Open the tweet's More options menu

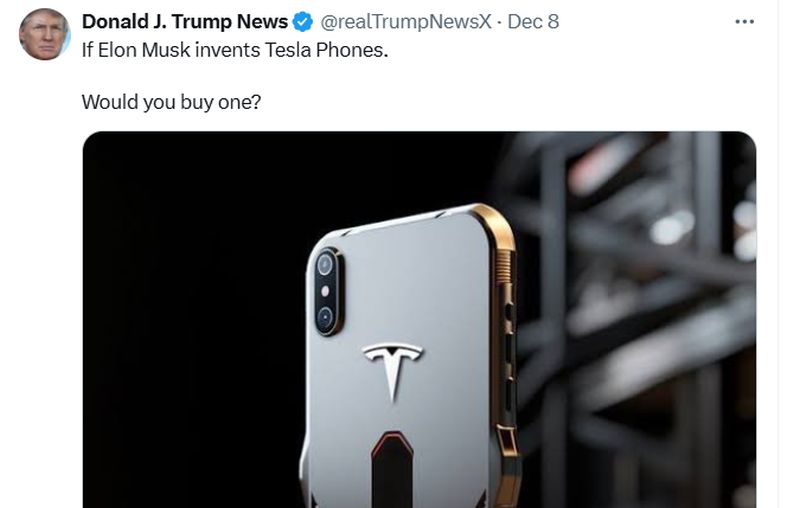pyautogui.click(x=744, y=22)
